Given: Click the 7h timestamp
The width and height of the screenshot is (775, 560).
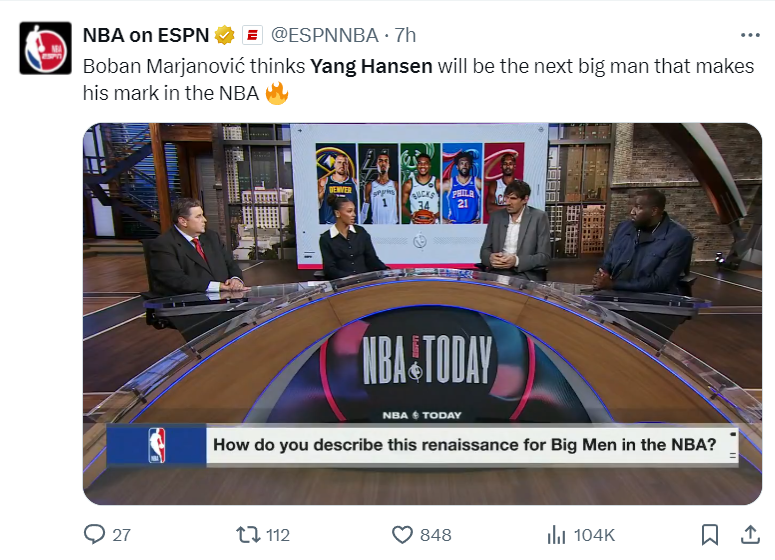Looking at the screenshot, I should [x=406, y=36].
